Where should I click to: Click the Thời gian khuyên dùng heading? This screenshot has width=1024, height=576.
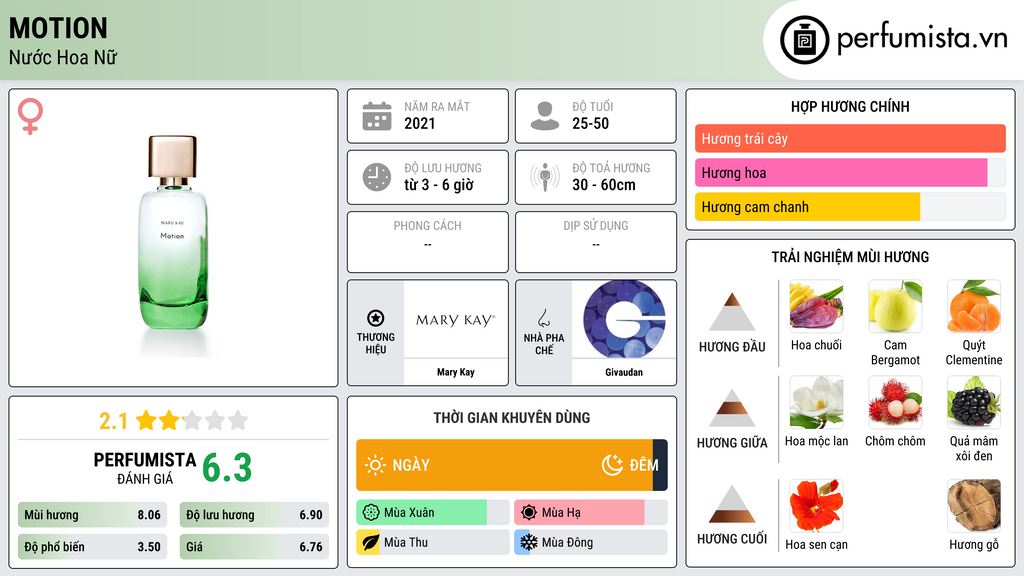click(512, 417)
